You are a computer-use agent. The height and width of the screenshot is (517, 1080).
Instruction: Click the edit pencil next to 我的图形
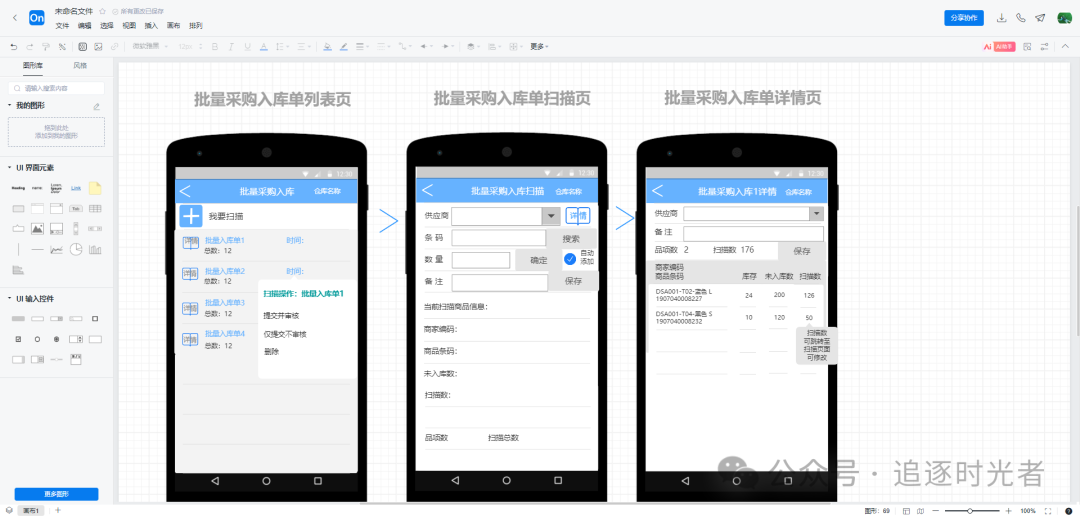pos(96,106)
